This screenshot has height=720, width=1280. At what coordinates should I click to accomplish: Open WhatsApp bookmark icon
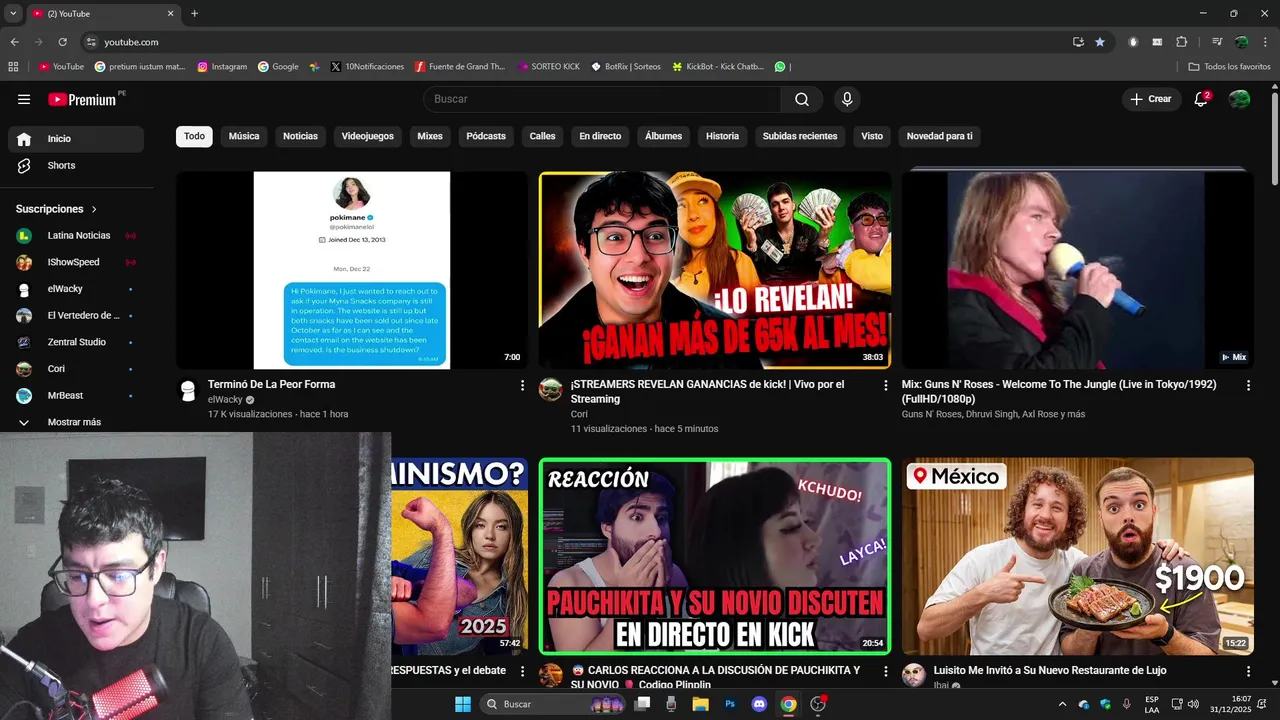(780, 67)
